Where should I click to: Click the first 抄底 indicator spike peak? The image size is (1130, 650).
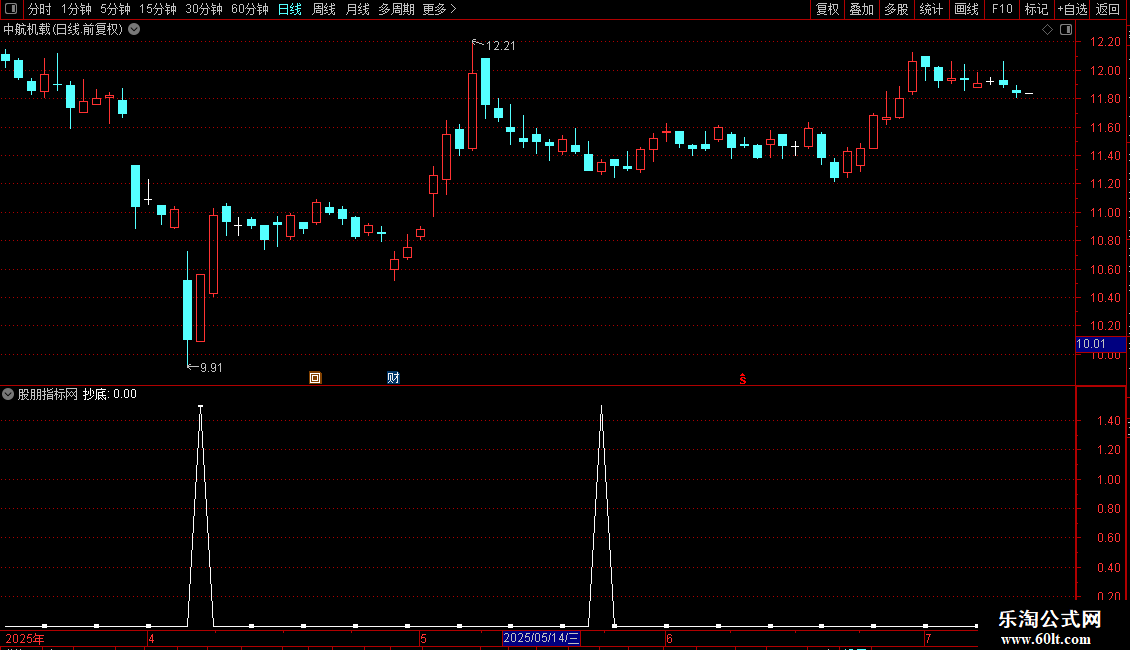tap(200, 407)
